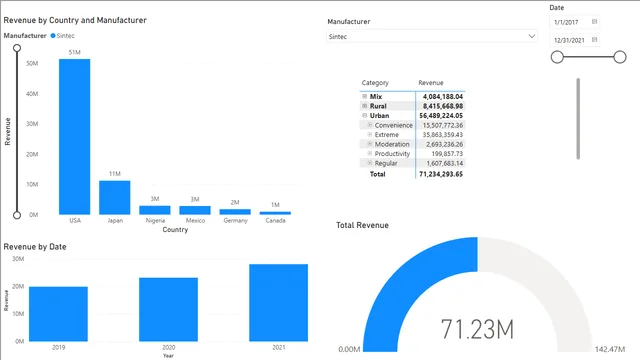640x360 pixels.
Task: Select the USA bar in country chart
Action: point(75,137)
